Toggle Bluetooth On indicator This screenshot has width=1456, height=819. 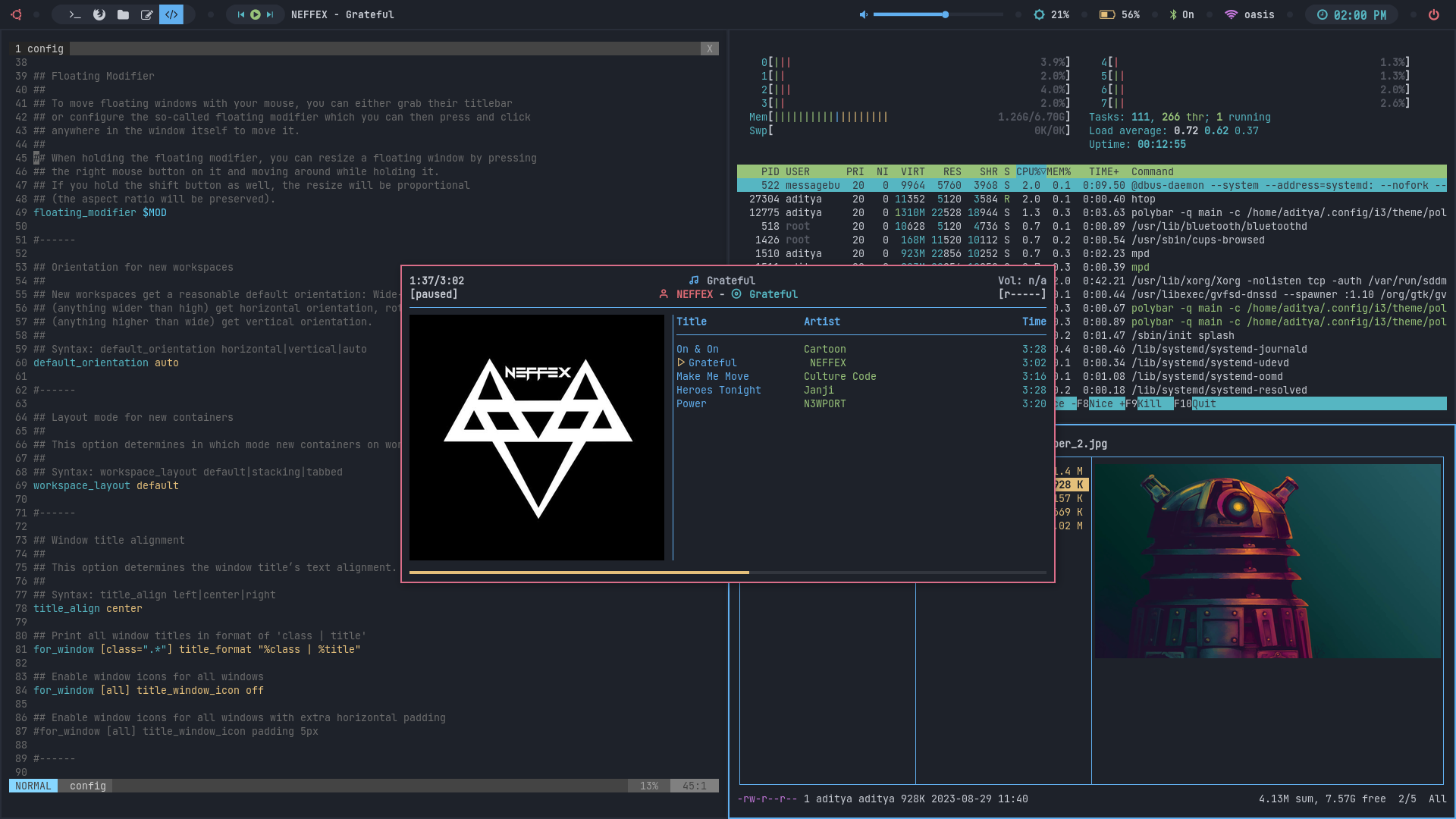click(x=1181, y=14)
